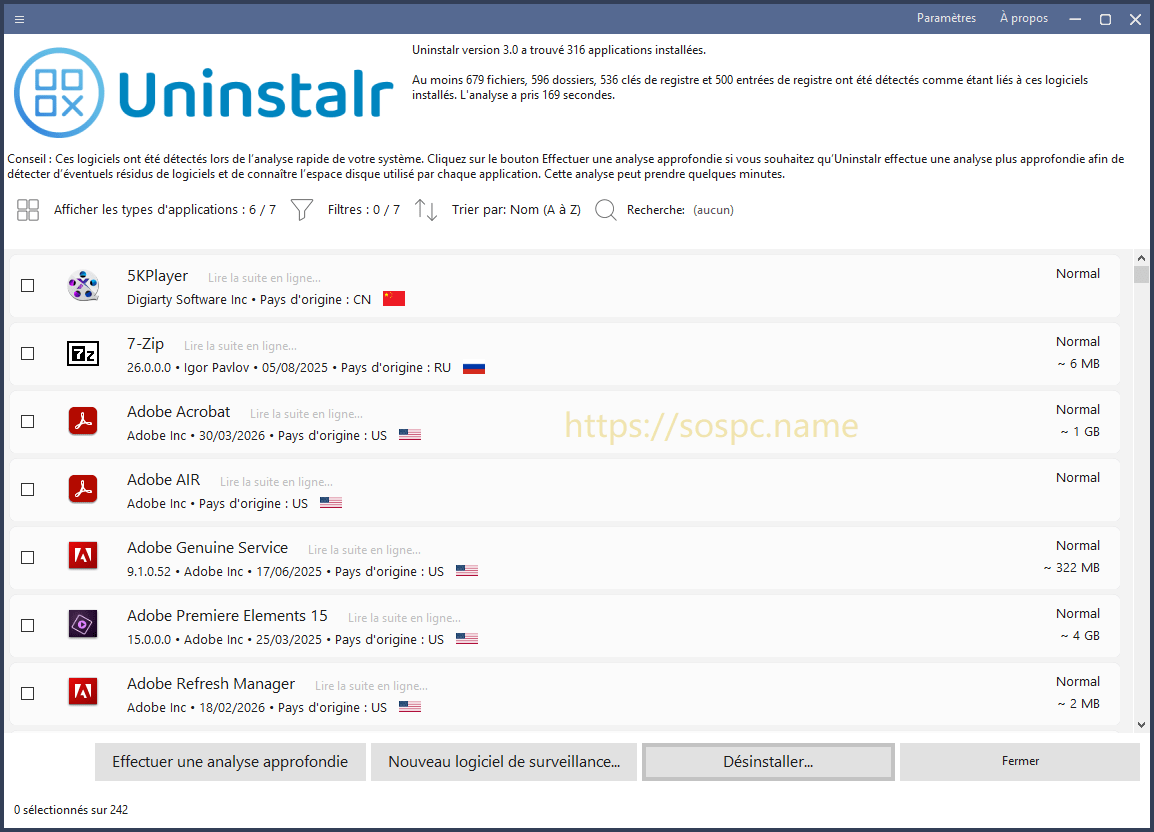This screenshot has width=1154, height=832.
Task: Click the search magnifier icon
Action: coord(605,210)
